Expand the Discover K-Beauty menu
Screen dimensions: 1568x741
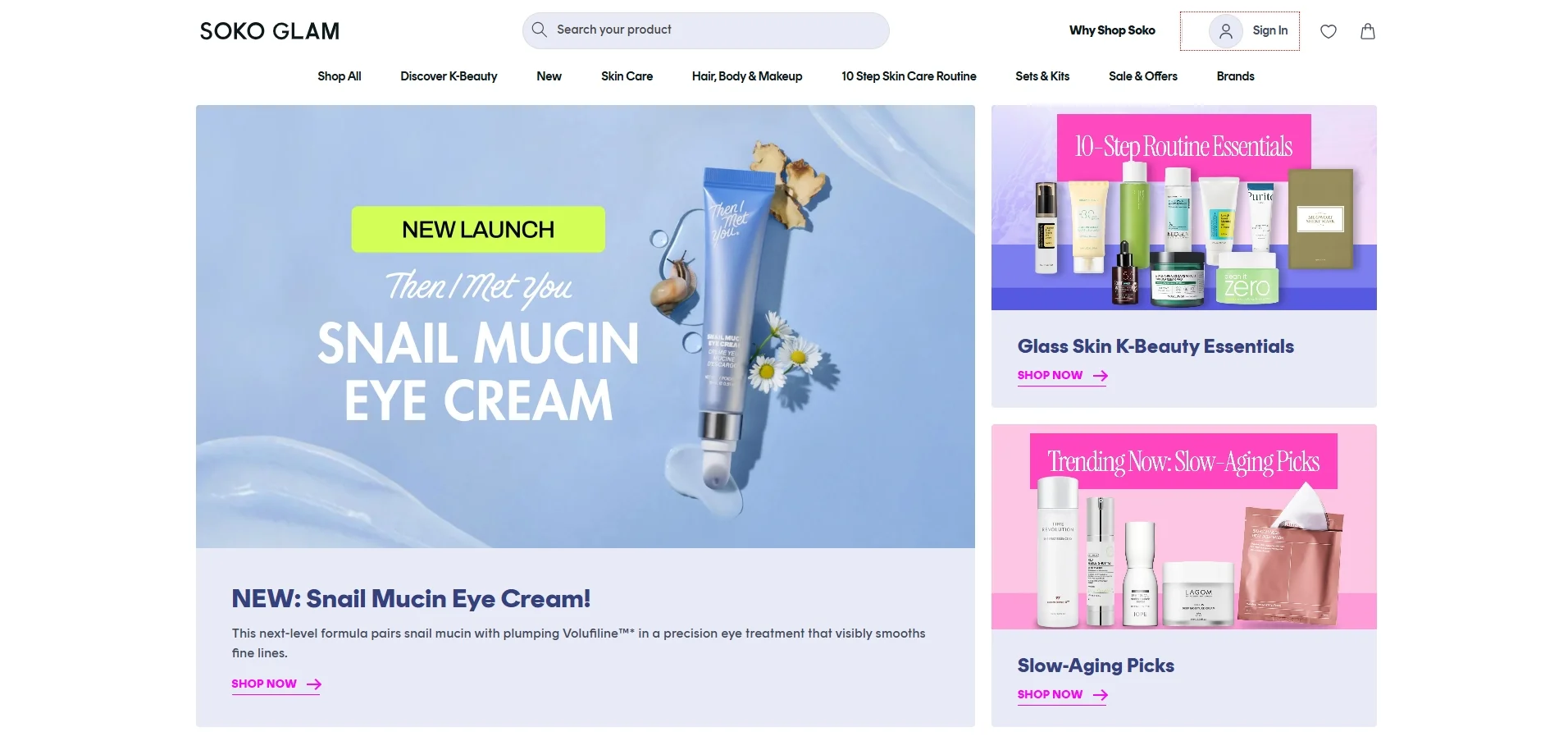tap(448, 76)
